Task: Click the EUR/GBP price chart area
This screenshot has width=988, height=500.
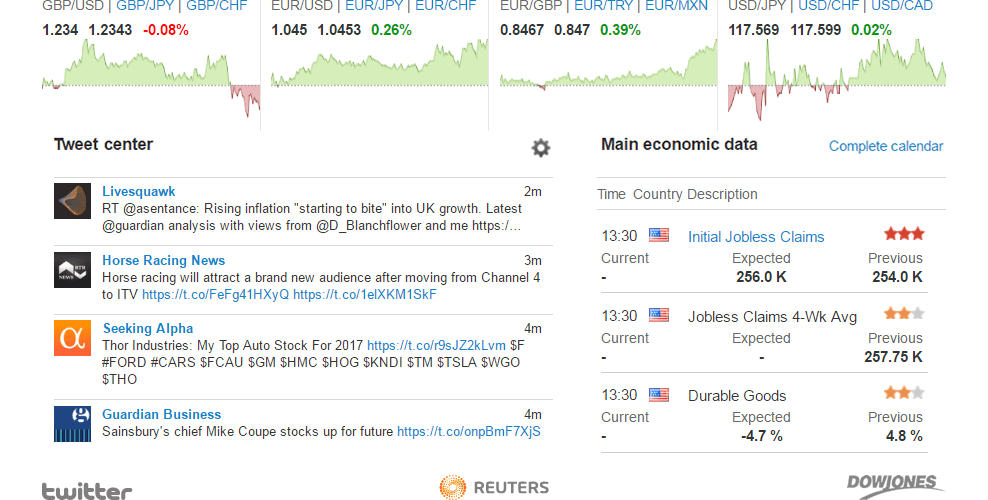Action: coord(608,81)
